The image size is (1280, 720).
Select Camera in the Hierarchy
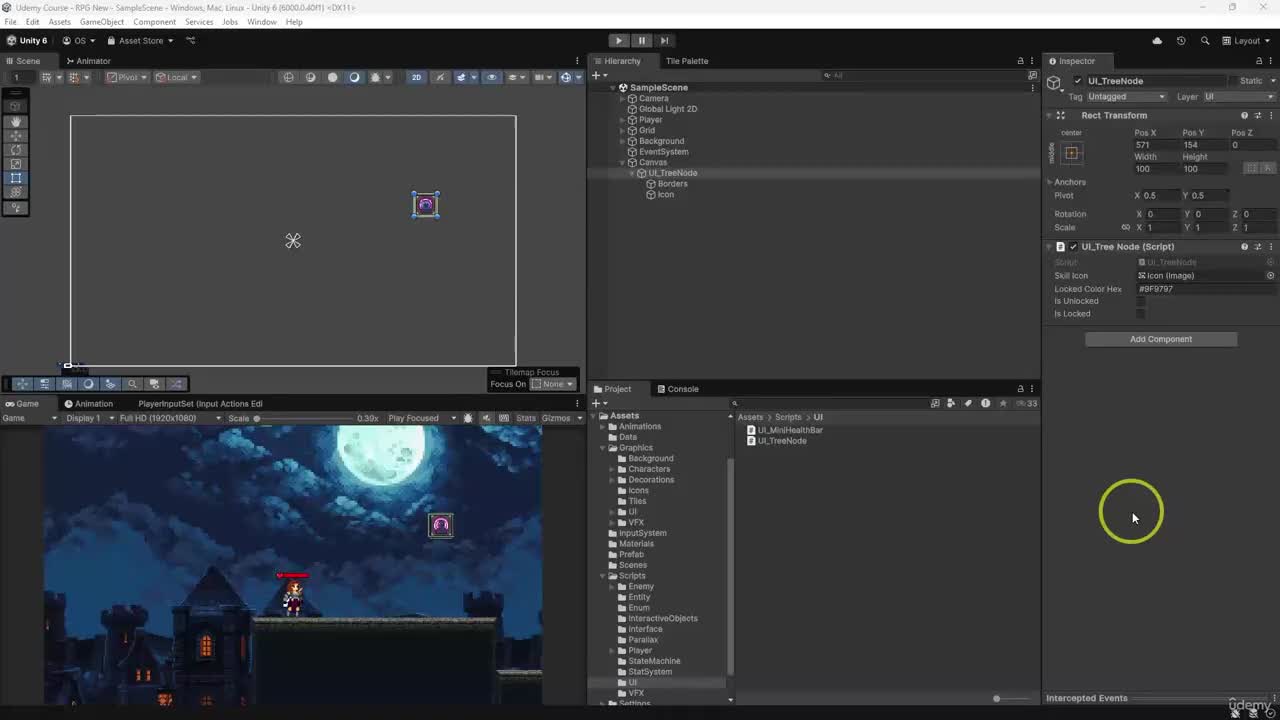[x=653, y=98]
